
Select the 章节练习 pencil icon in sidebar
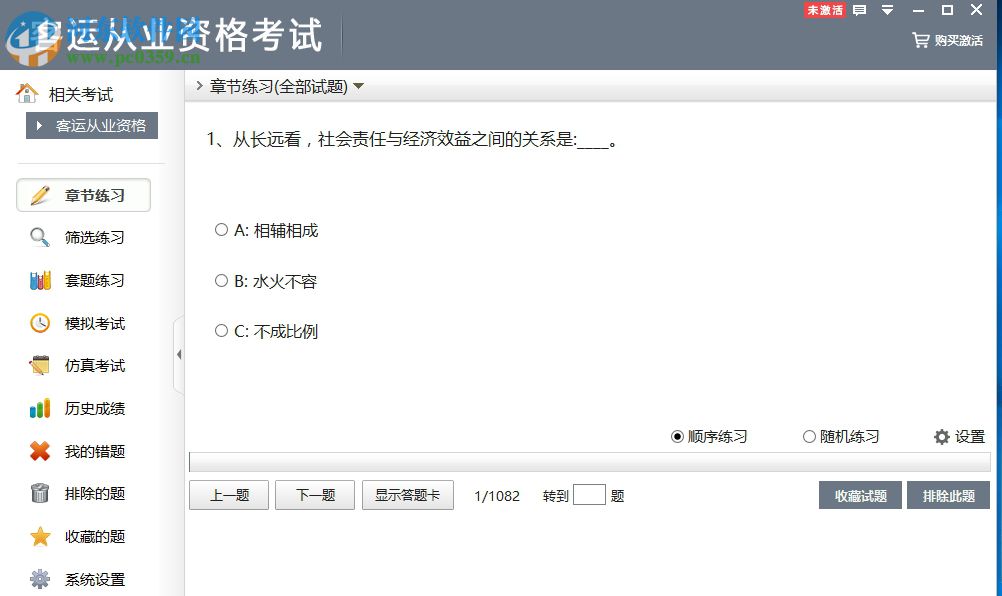[x=42, y=195]
